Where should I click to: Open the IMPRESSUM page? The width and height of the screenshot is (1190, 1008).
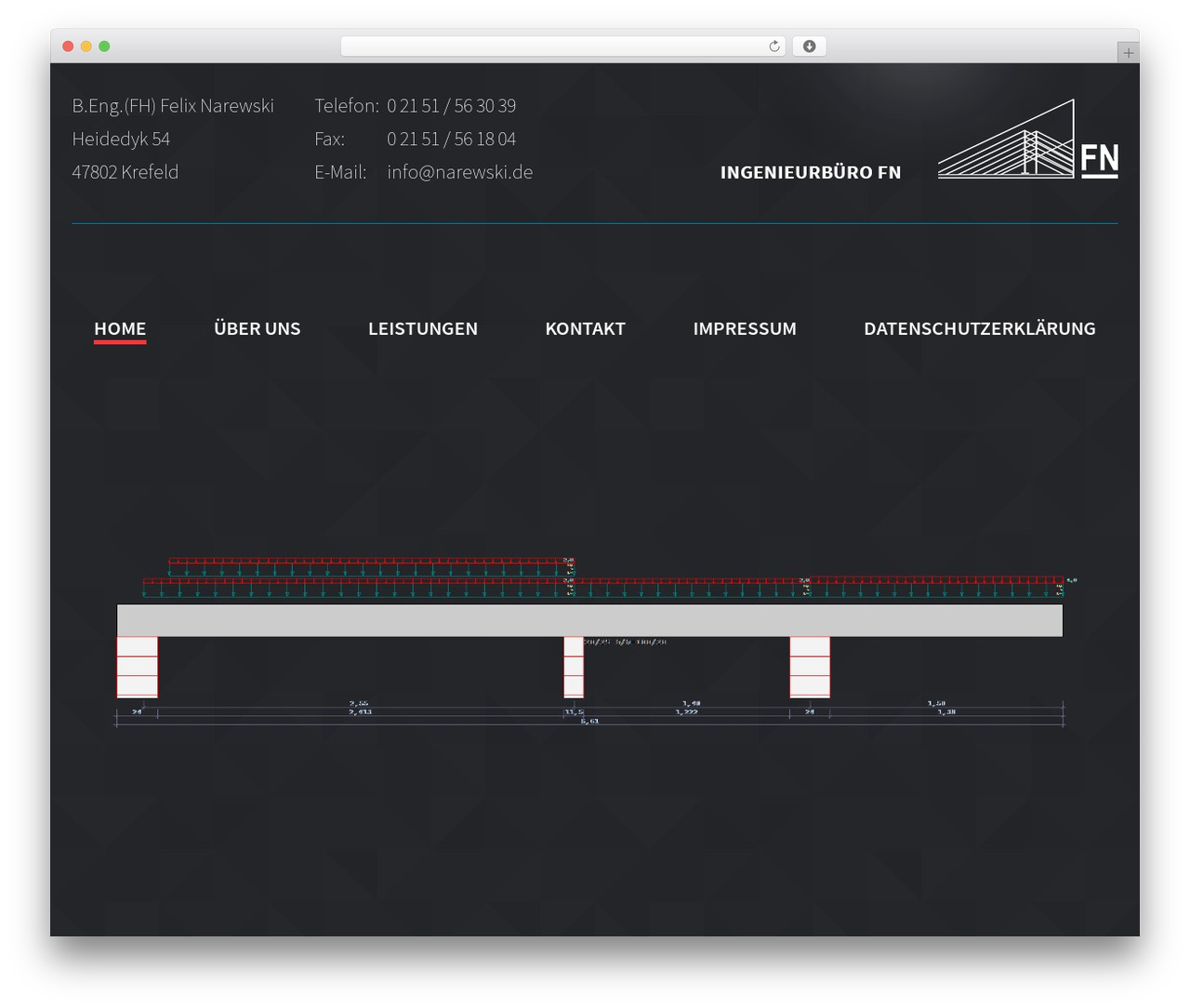745,328
